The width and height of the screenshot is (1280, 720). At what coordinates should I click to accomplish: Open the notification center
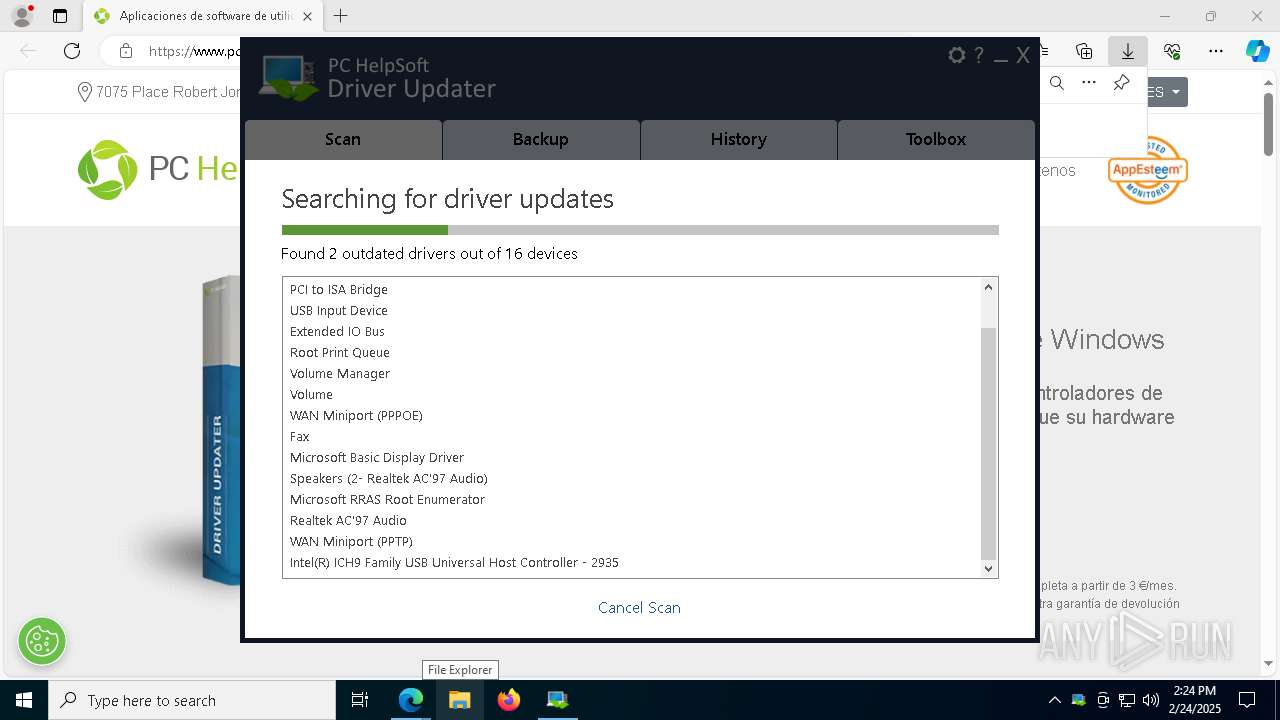[x=1248, y=700]
